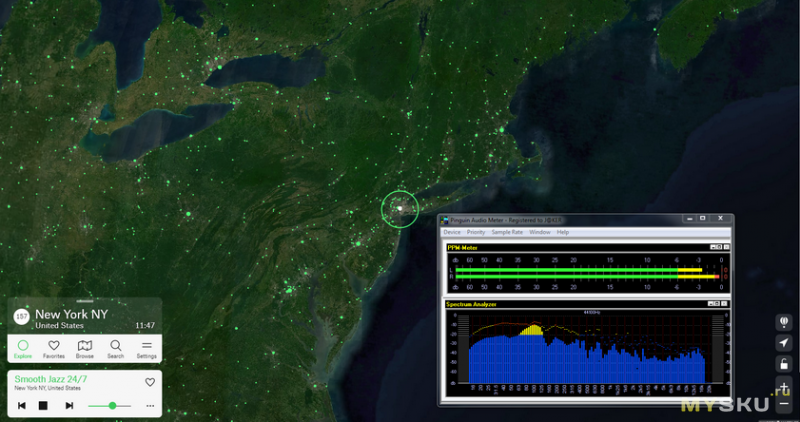Toggle the map lock icon
The image size is (800, 422).
click(785, 364)
